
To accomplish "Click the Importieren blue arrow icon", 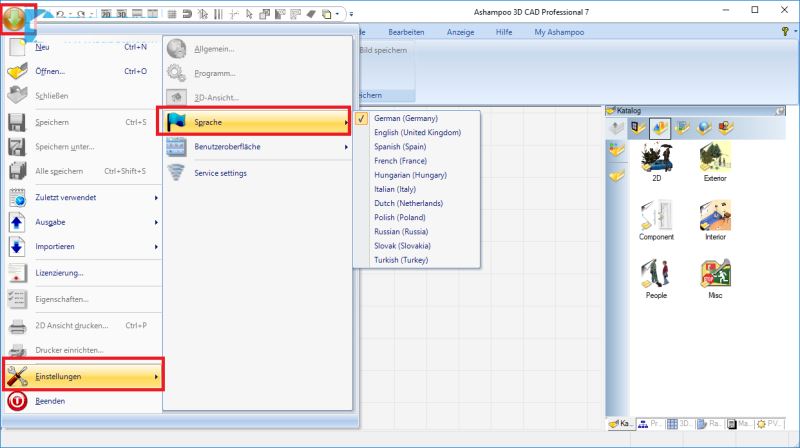I will pyautogui.click(x=17, y=246).
